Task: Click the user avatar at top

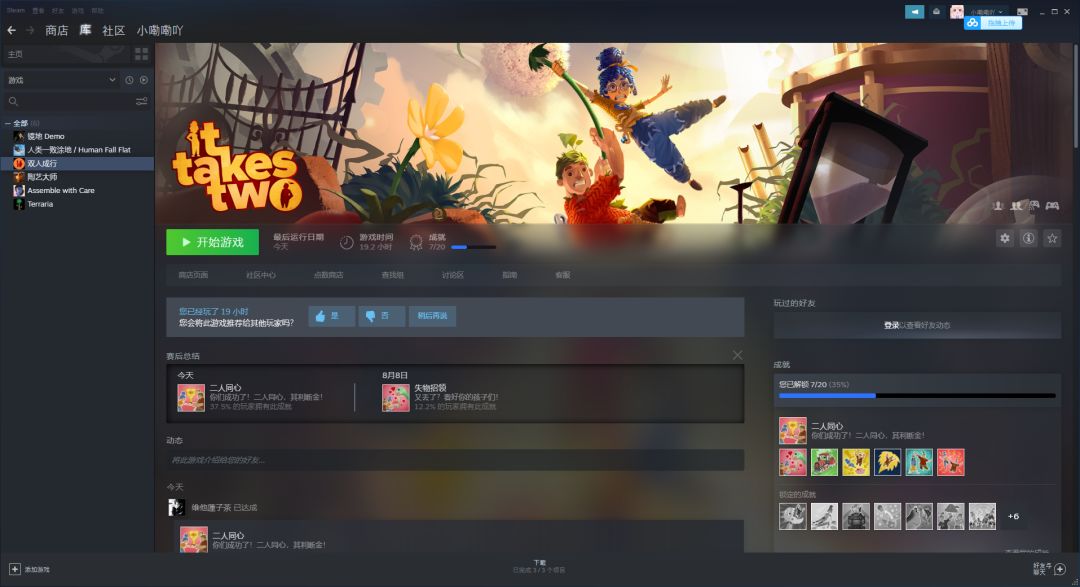Action: click(x=957, y=12)
